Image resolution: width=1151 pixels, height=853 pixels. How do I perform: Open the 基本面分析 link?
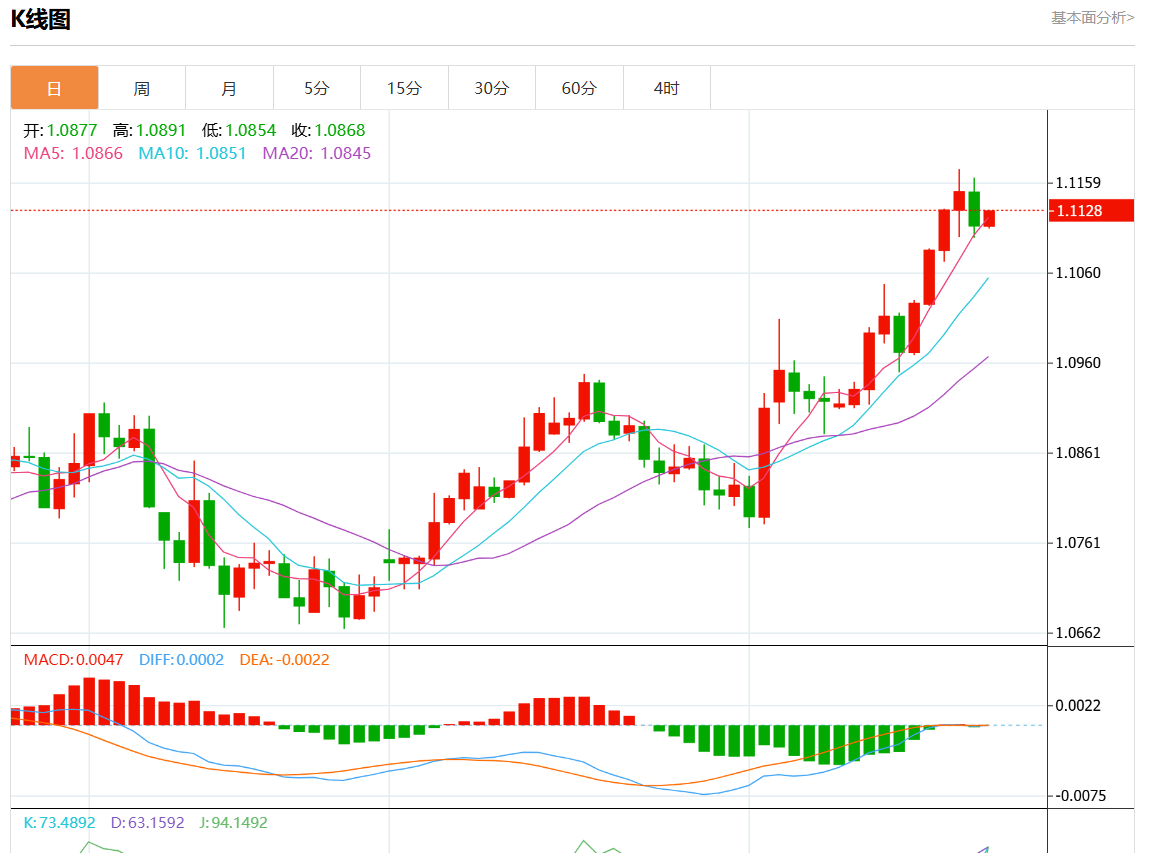[1092, 17]
